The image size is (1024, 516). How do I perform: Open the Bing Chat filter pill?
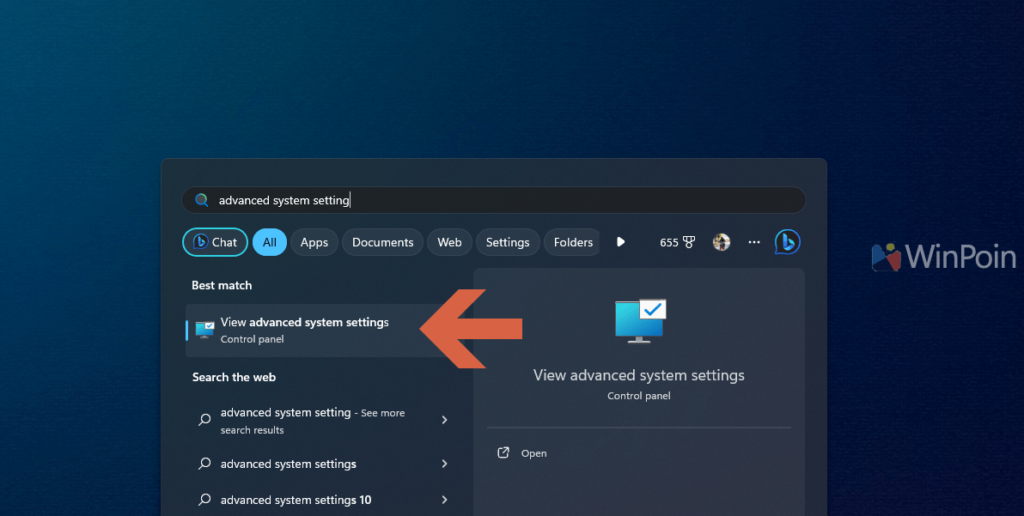[x=215, y=242]
